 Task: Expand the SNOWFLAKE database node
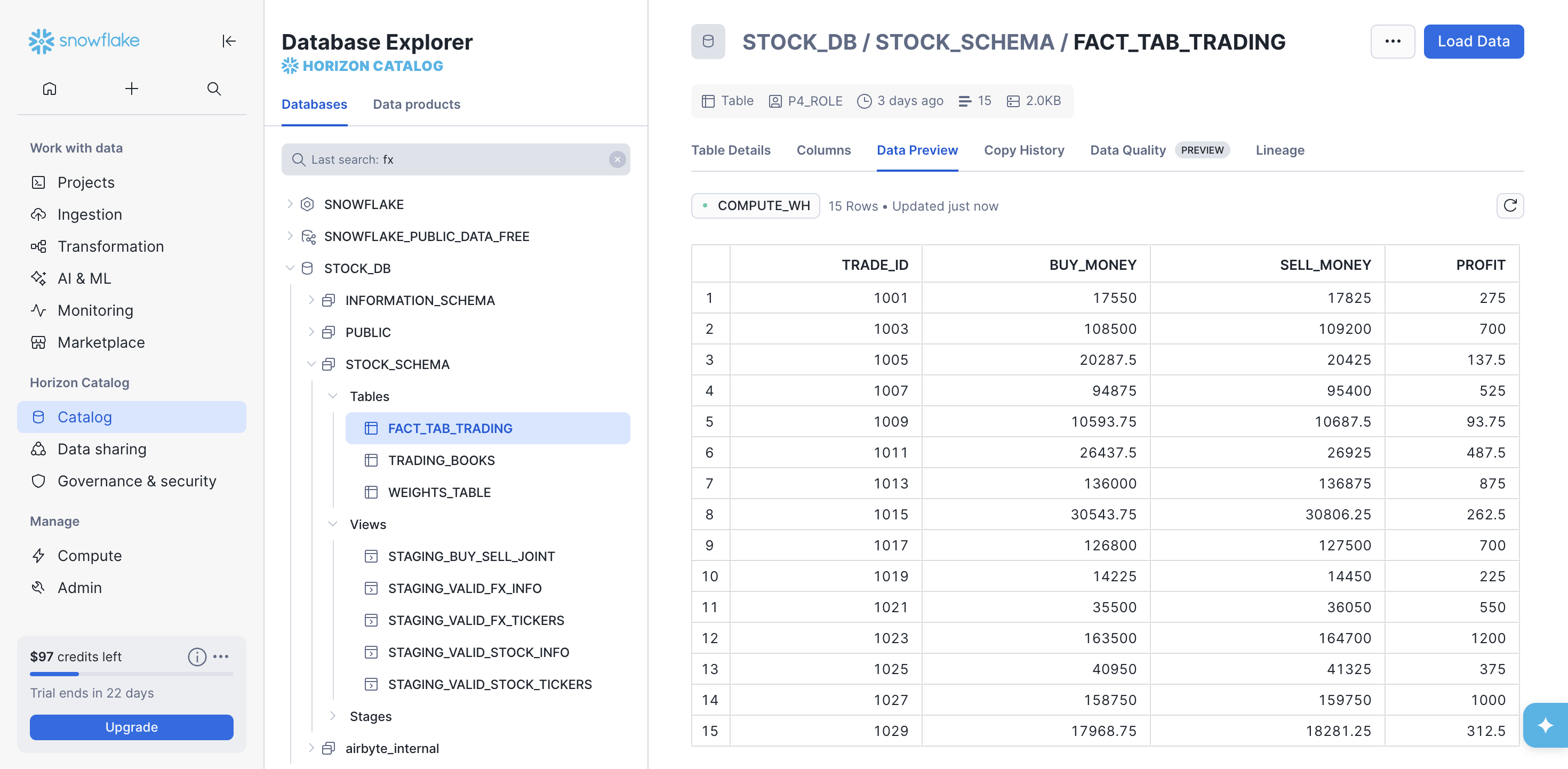click(290, 204)
